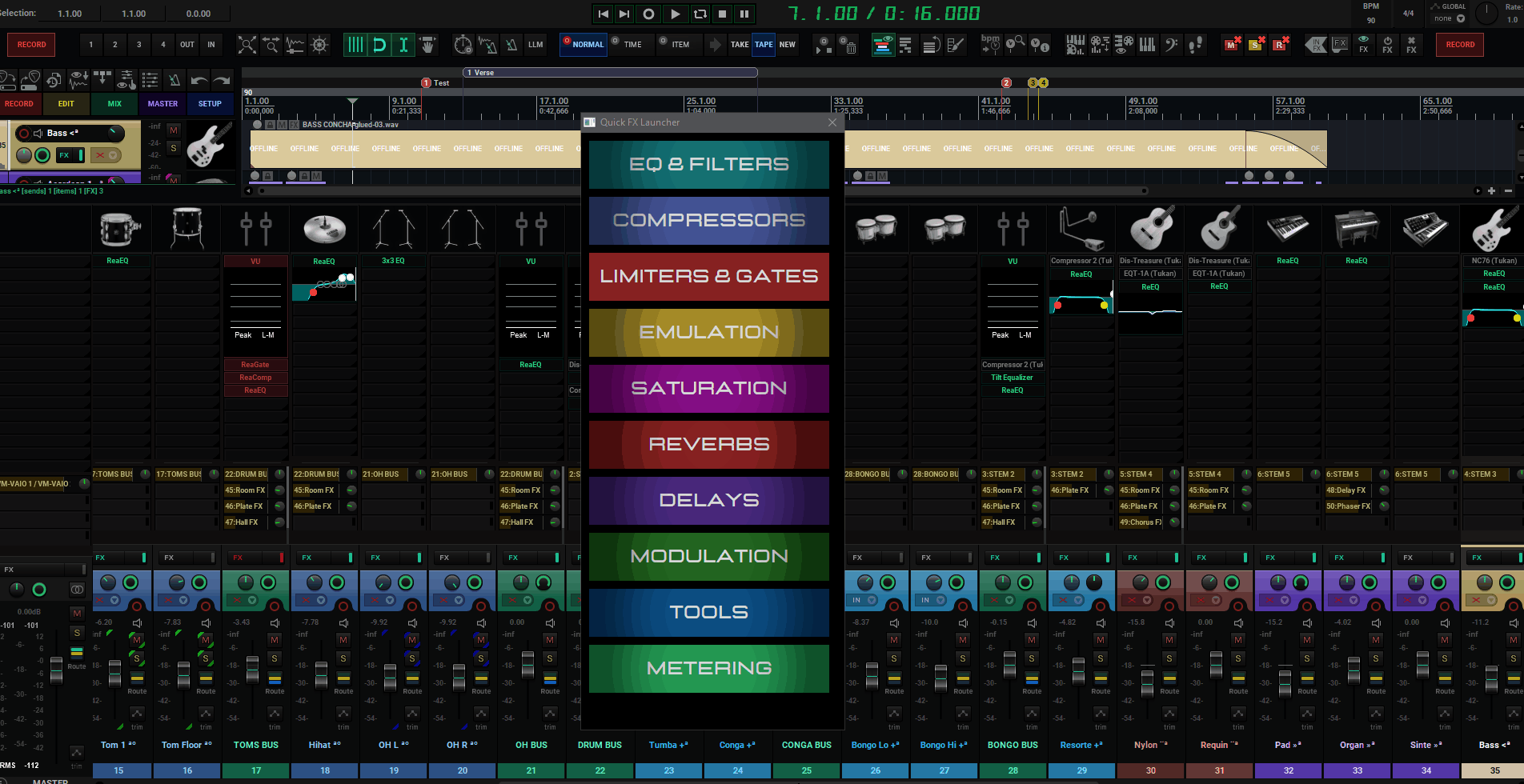Click the delete takes trash icon
This screenshot has height=784, width=1524.
(849, 45)
